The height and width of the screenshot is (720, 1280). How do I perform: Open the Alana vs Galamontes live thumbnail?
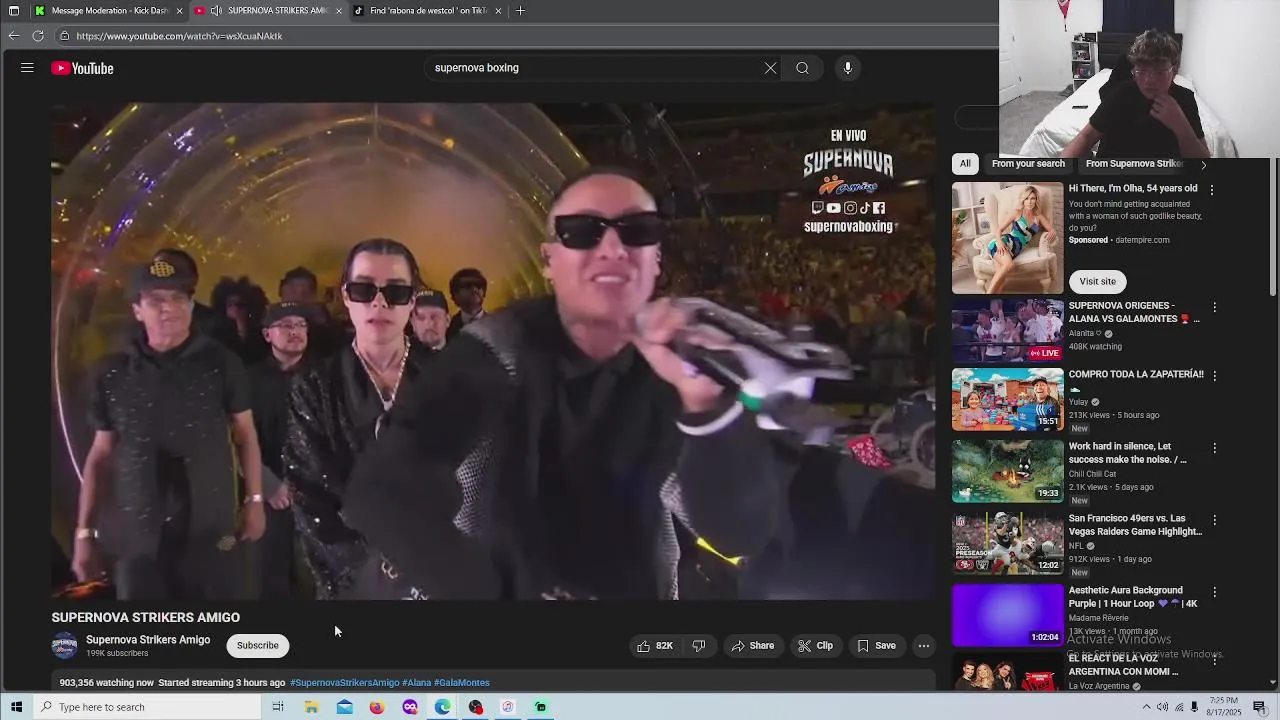pyautogui.click(x=1007, y=331)
